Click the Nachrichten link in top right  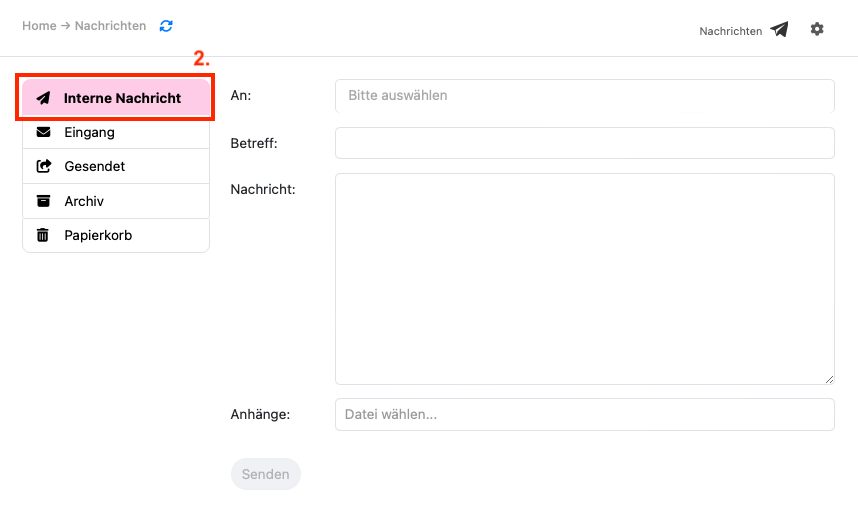point(730,31)
